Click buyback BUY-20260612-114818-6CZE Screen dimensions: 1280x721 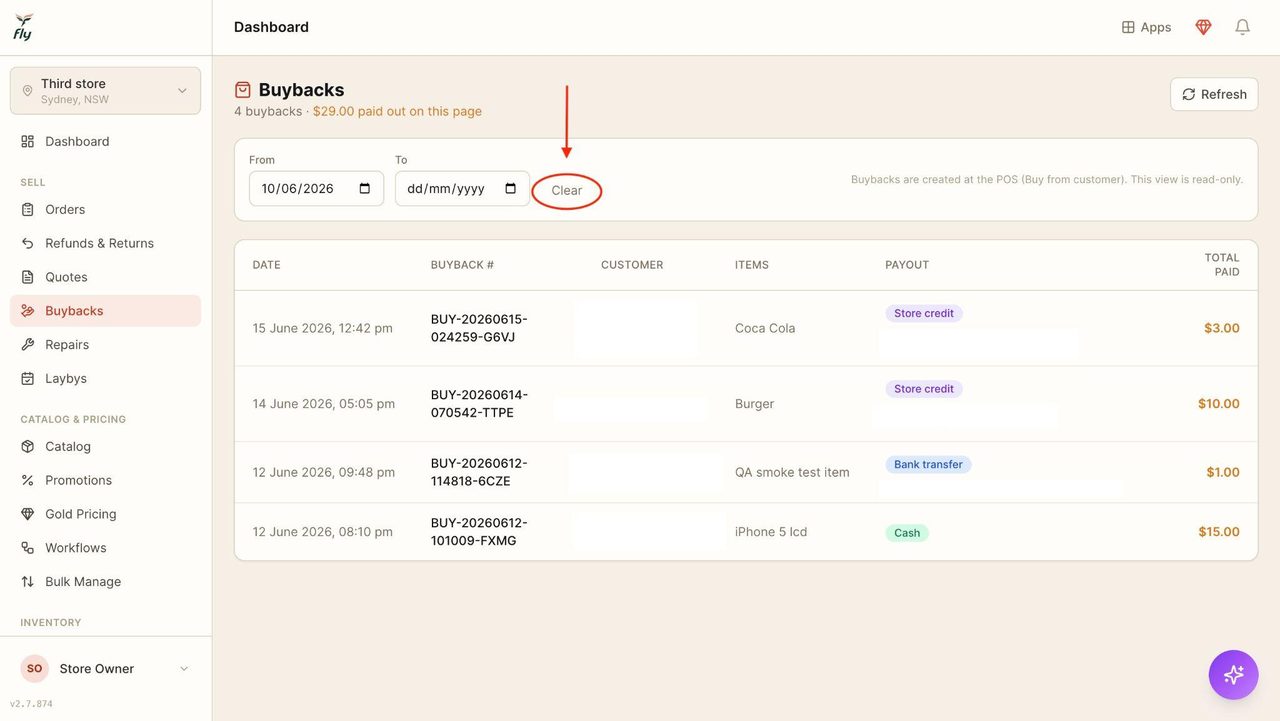click(x=479, y=472)
